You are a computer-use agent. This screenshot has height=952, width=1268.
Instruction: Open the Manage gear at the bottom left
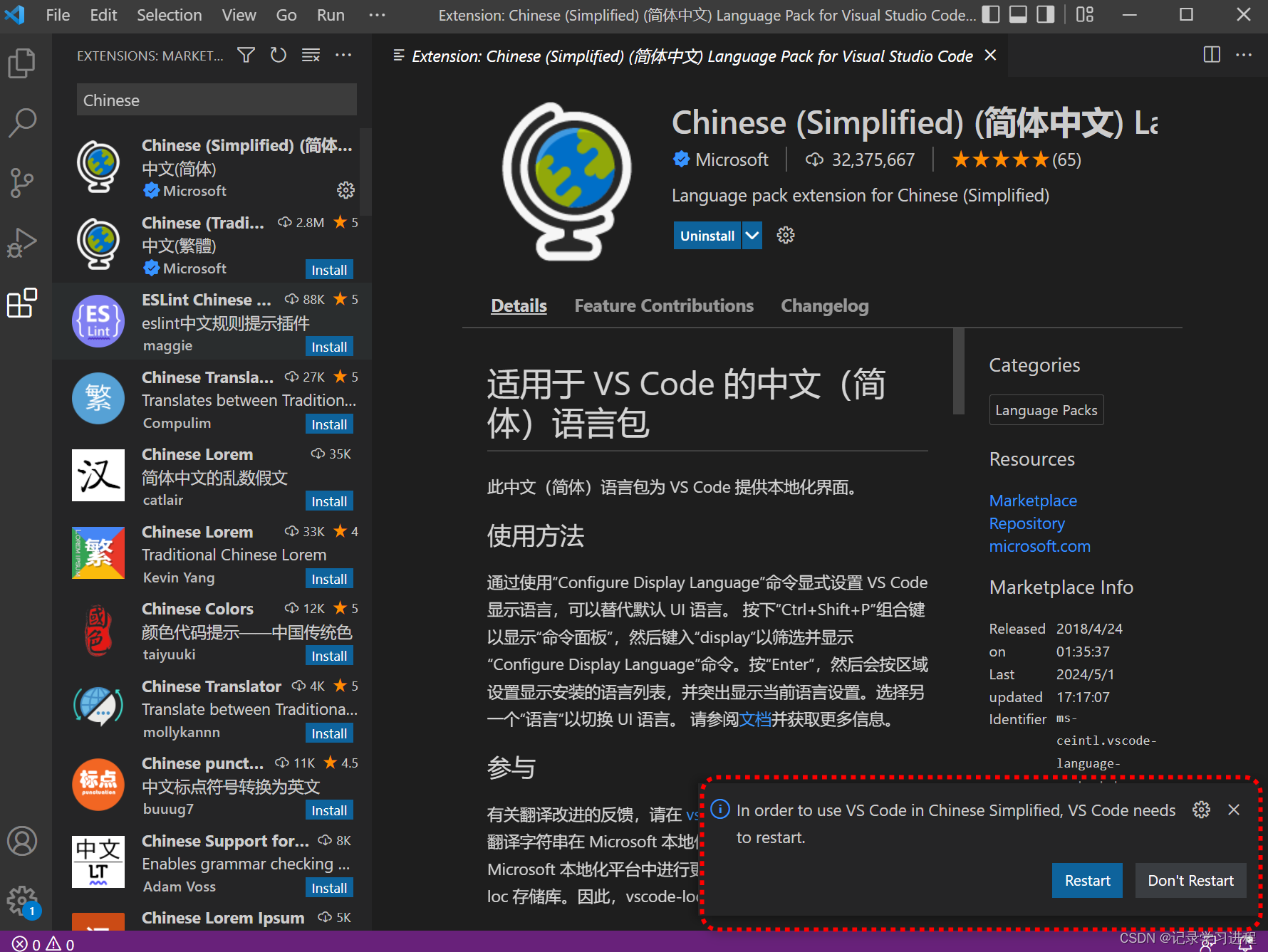(x=22, y=900)
